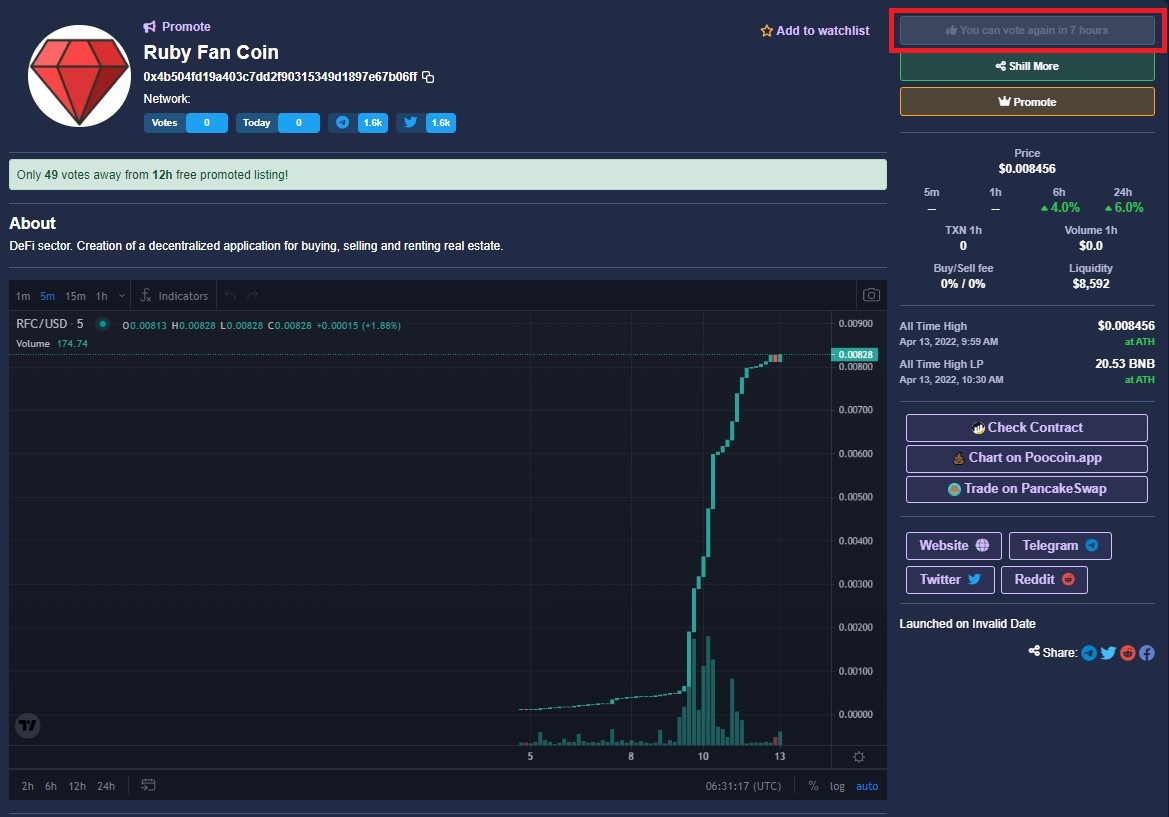The image size is (1169, 817).
Task: Select the 12h time range
Action: [x=77, y=786]
